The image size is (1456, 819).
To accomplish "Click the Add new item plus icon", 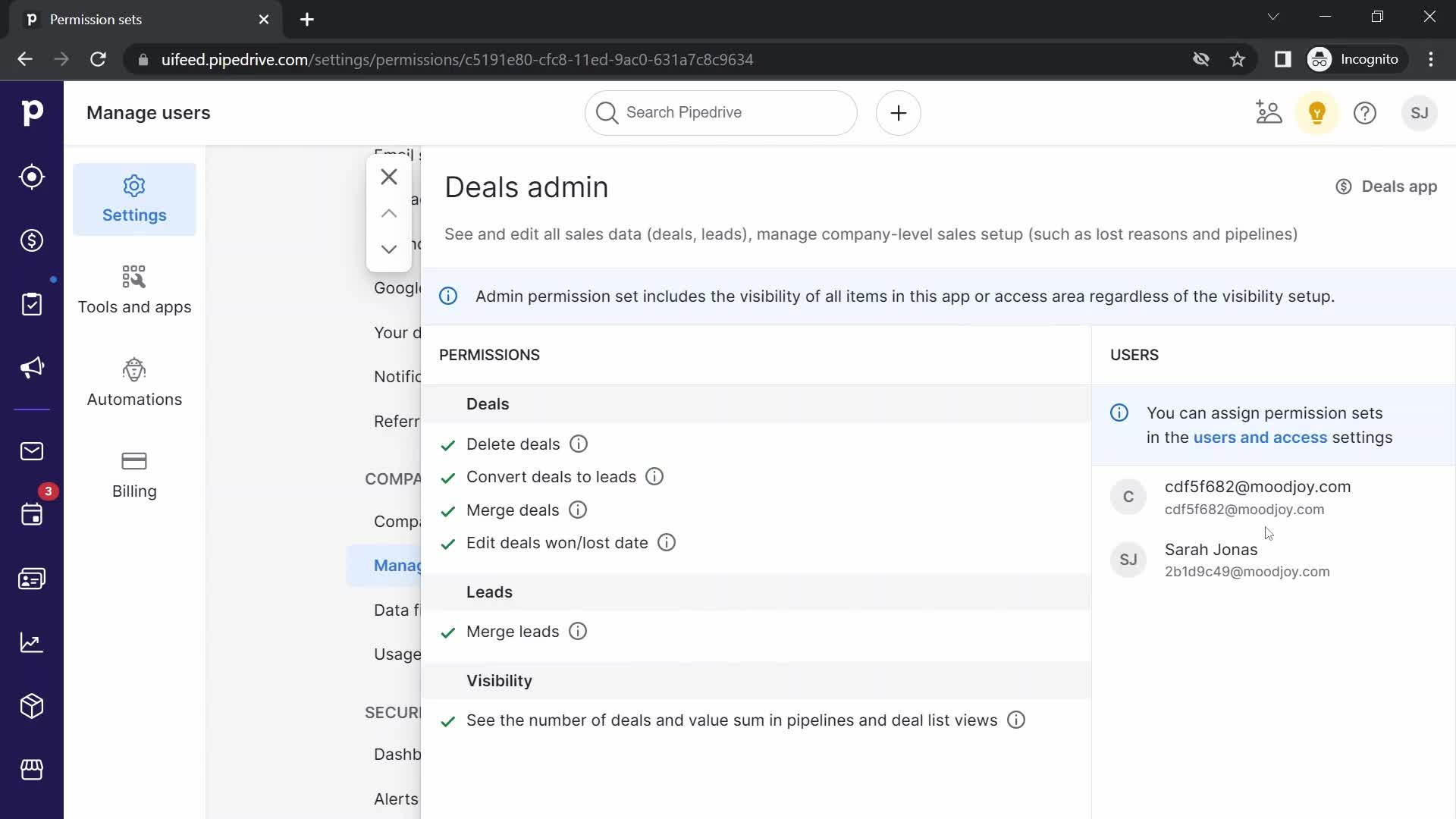I will click(898, 112).
